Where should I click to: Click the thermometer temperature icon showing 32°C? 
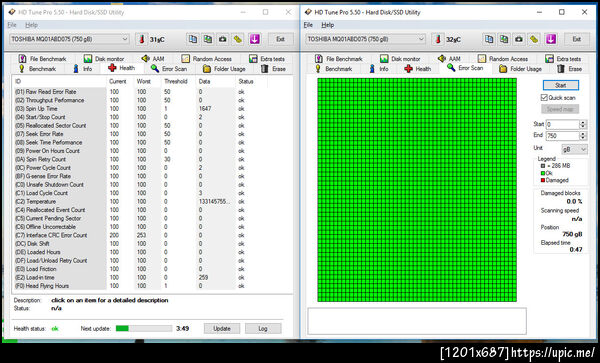pyautogui.click(x=438, y=39)
